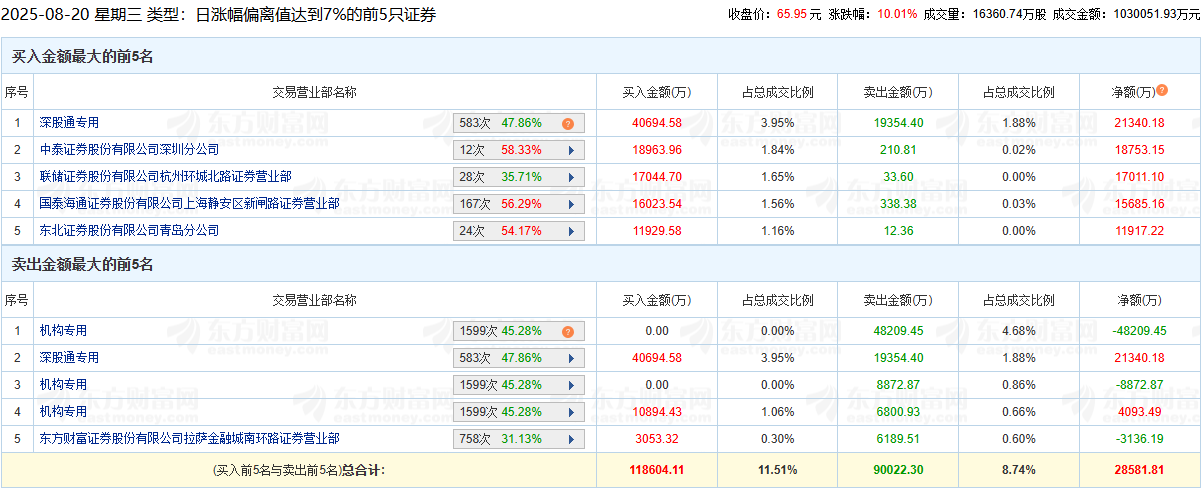The image size is (1202, 489).
Task: Open 东北证券股份有限公司青岛分公司 link
Action: tap(129, 231)
